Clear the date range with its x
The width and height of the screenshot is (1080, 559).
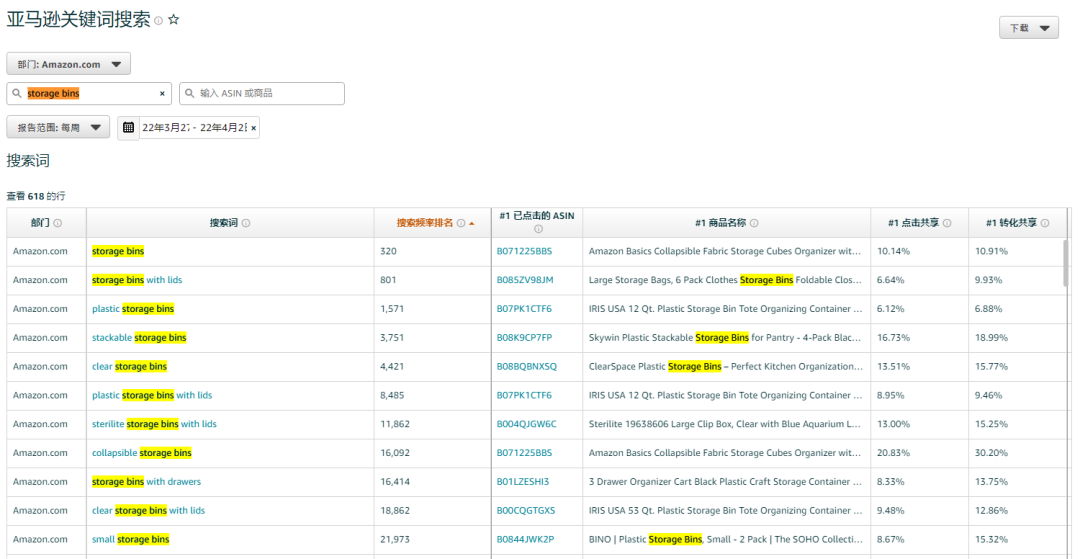tap(253, 128)
